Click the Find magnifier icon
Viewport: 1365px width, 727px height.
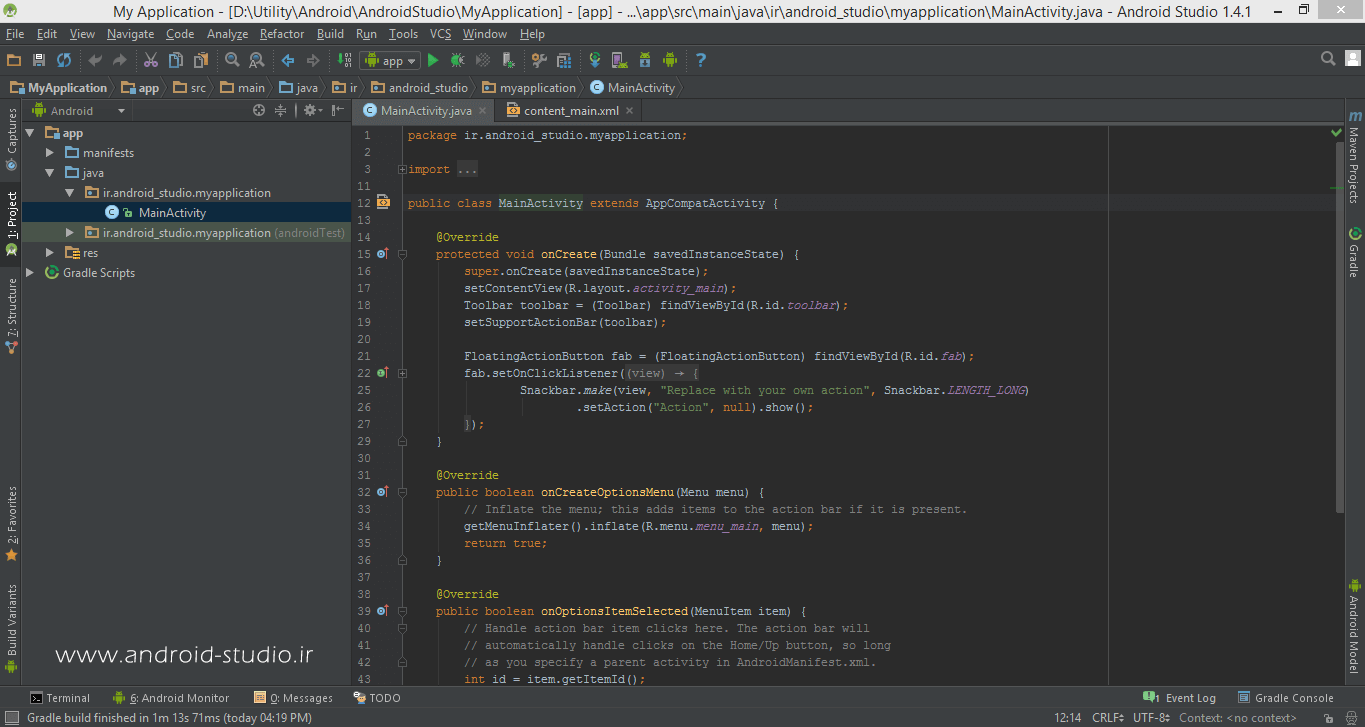coord(232,60)
